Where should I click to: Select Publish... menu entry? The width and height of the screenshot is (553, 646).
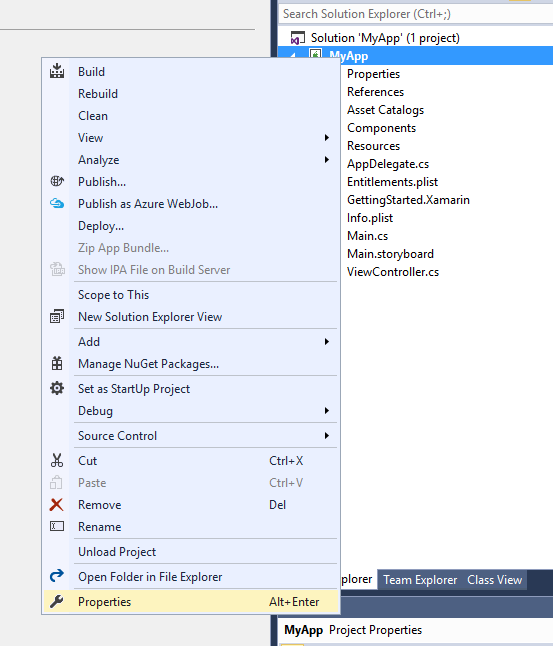click(191, 182)
